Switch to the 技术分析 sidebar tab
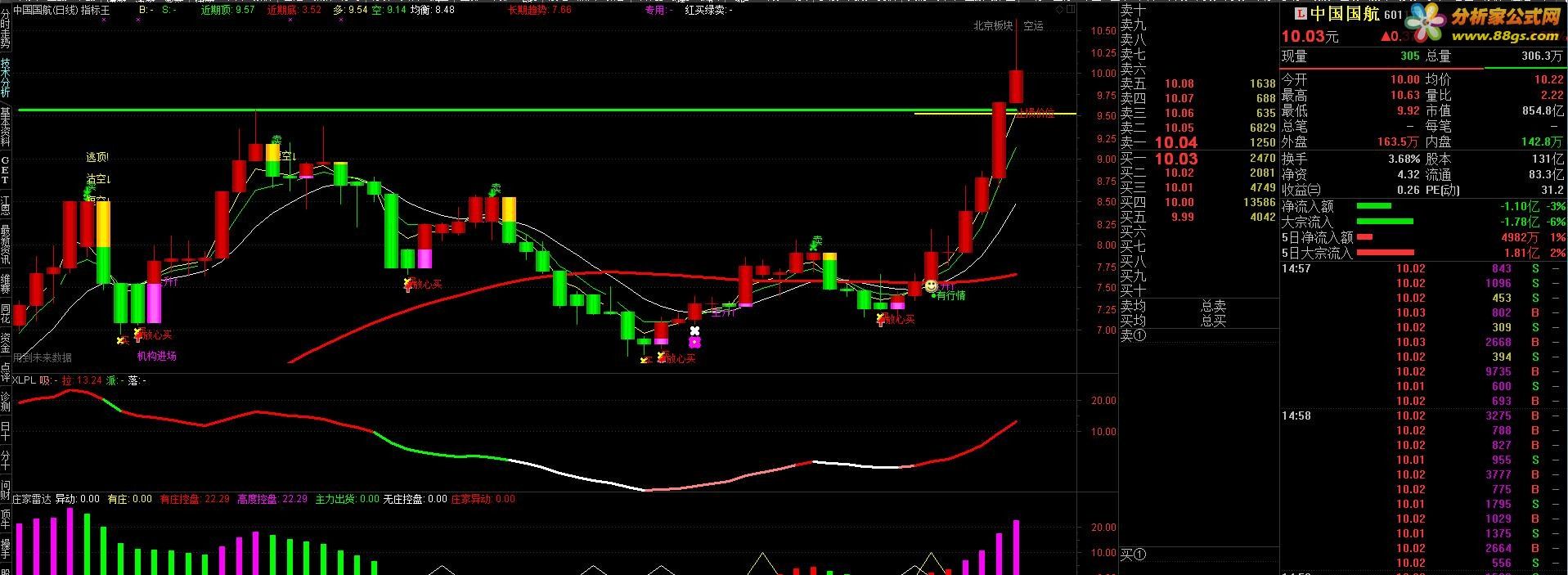Screen dimensions: 1568x575 pyautogui.click(x=6, y=78)
